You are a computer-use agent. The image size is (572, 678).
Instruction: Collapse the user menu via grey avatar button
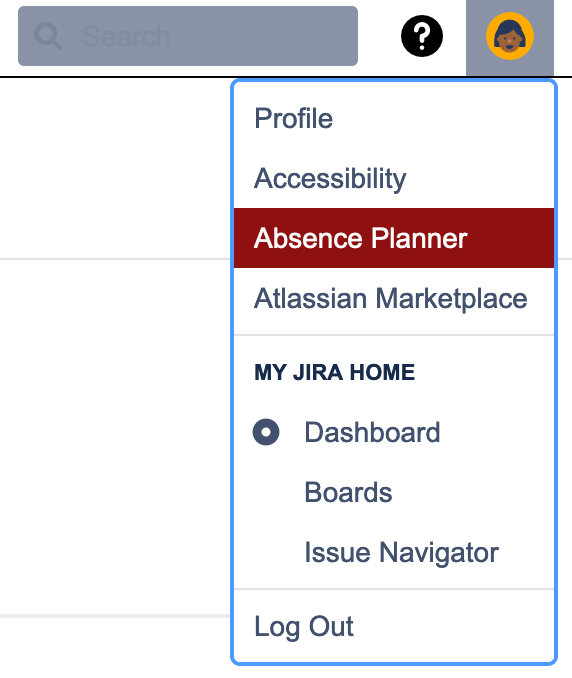510,38
